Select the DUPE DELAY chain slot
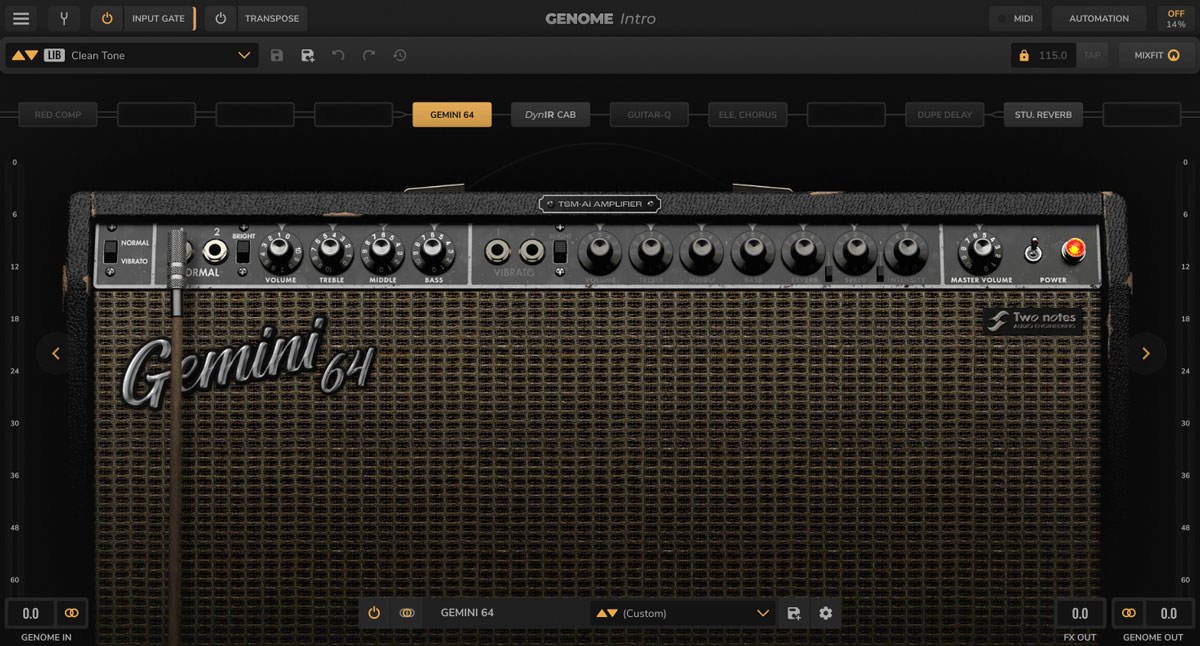This screenshot has width=1200, height=646. point(945,115)
